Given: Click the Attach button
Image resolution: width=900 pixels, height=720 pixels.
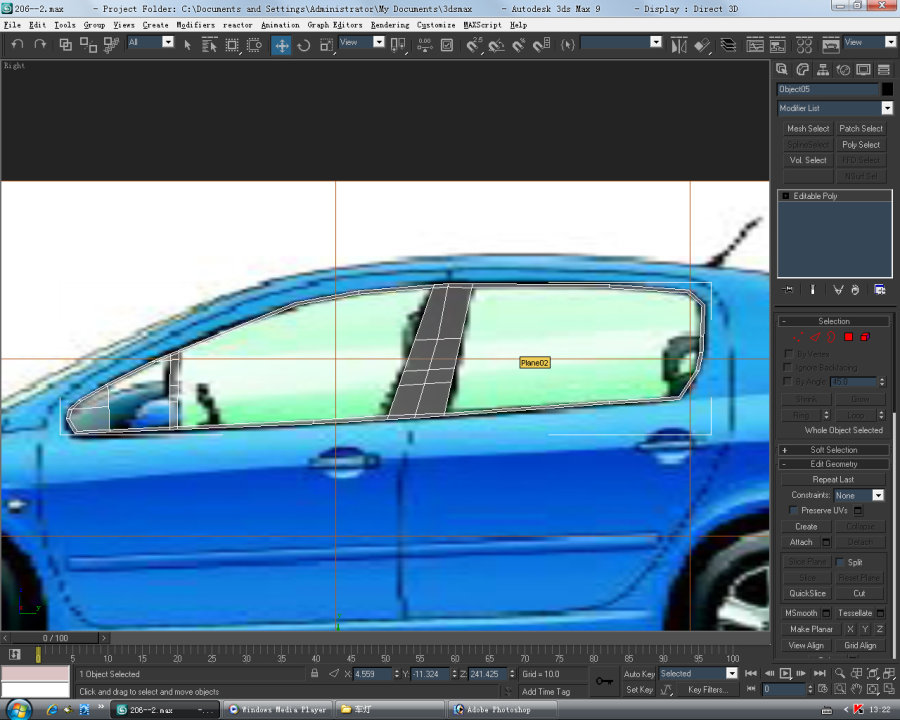Looking at the screenshot, I should (801, 542).
